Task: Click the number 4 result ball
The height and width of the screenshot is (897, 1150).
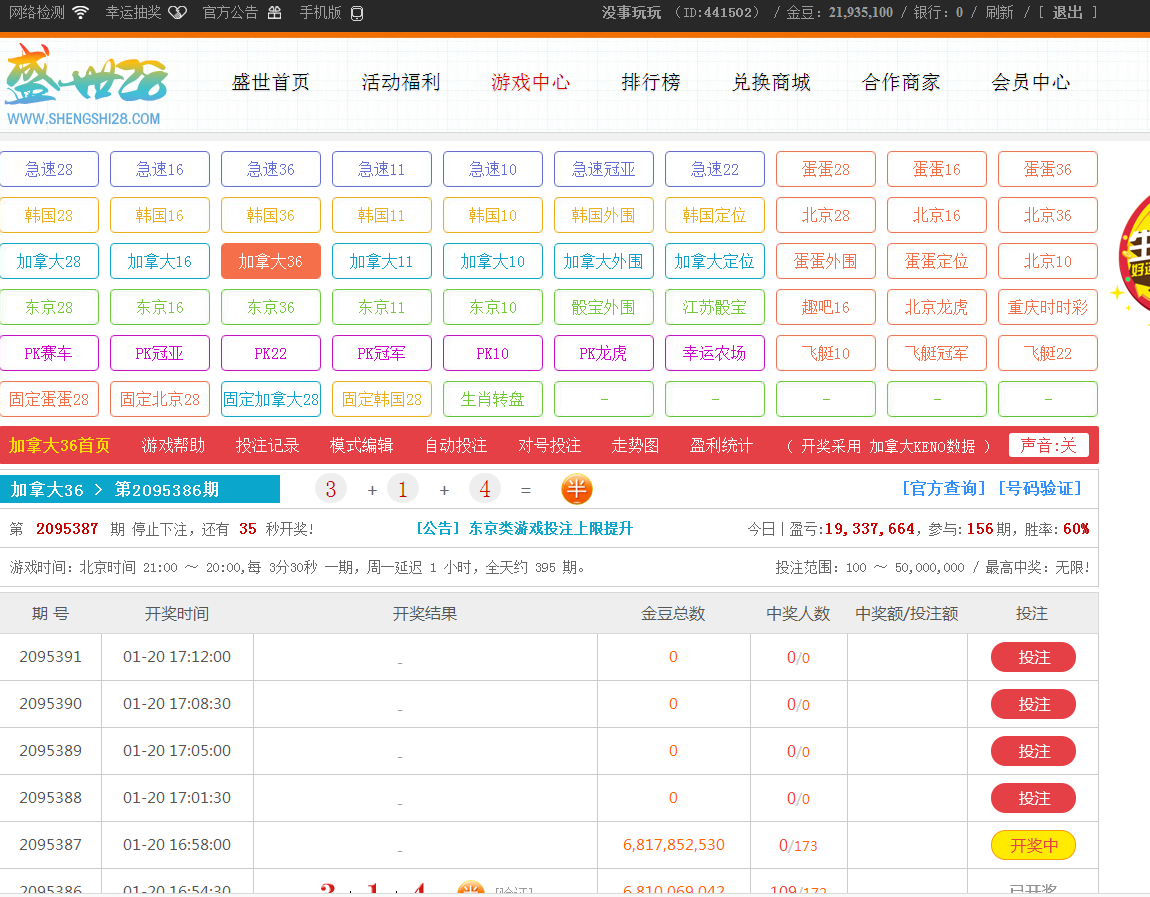Action: coord(485,489)
